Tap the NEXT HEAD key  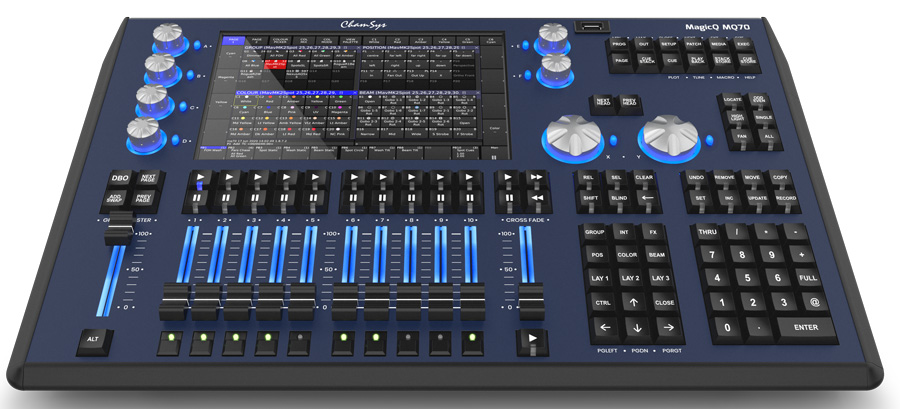coord(603,103)
